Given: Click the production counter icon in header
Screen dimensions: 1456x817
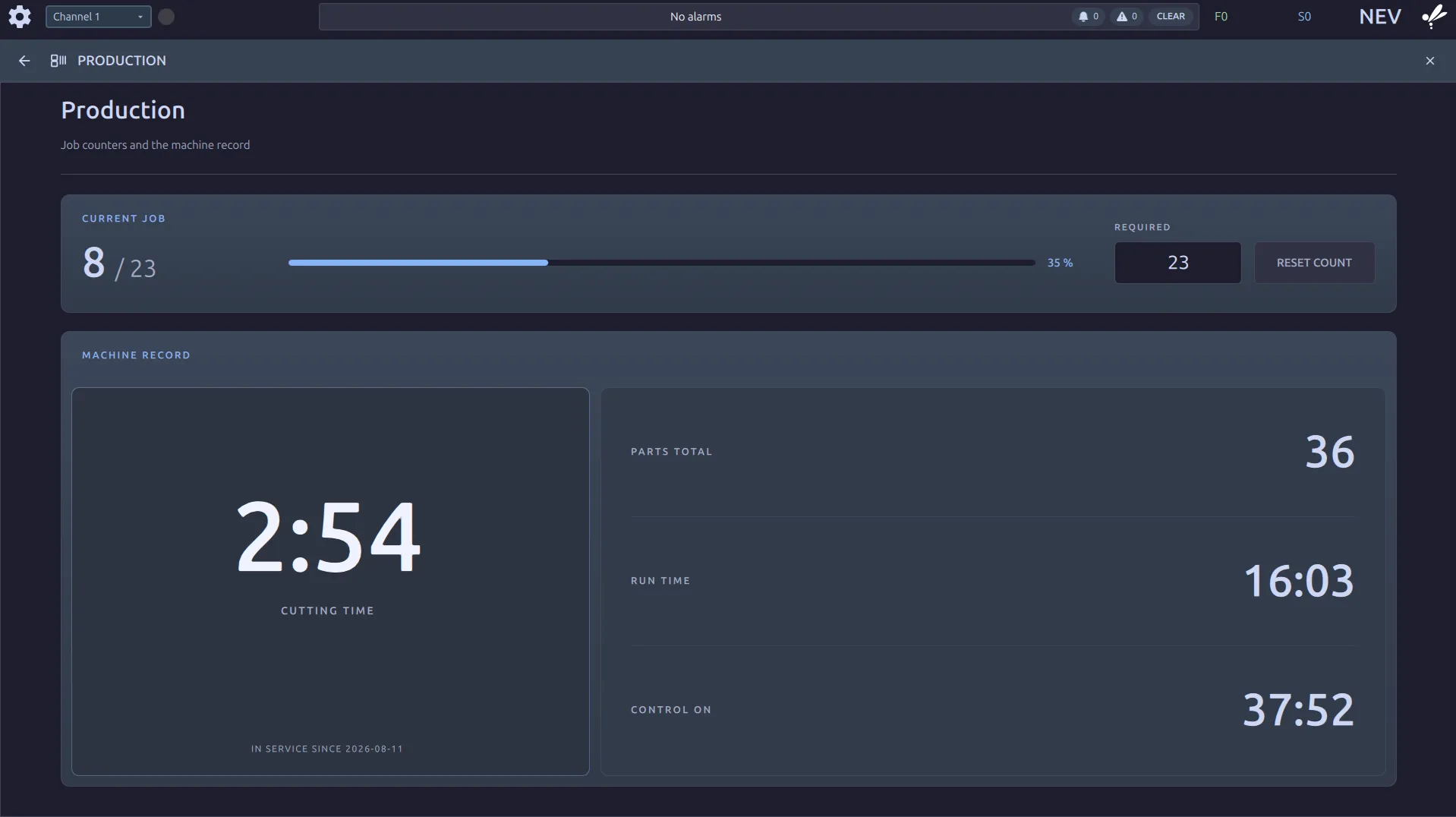Looking at the screenshot, I should point(58,61).
